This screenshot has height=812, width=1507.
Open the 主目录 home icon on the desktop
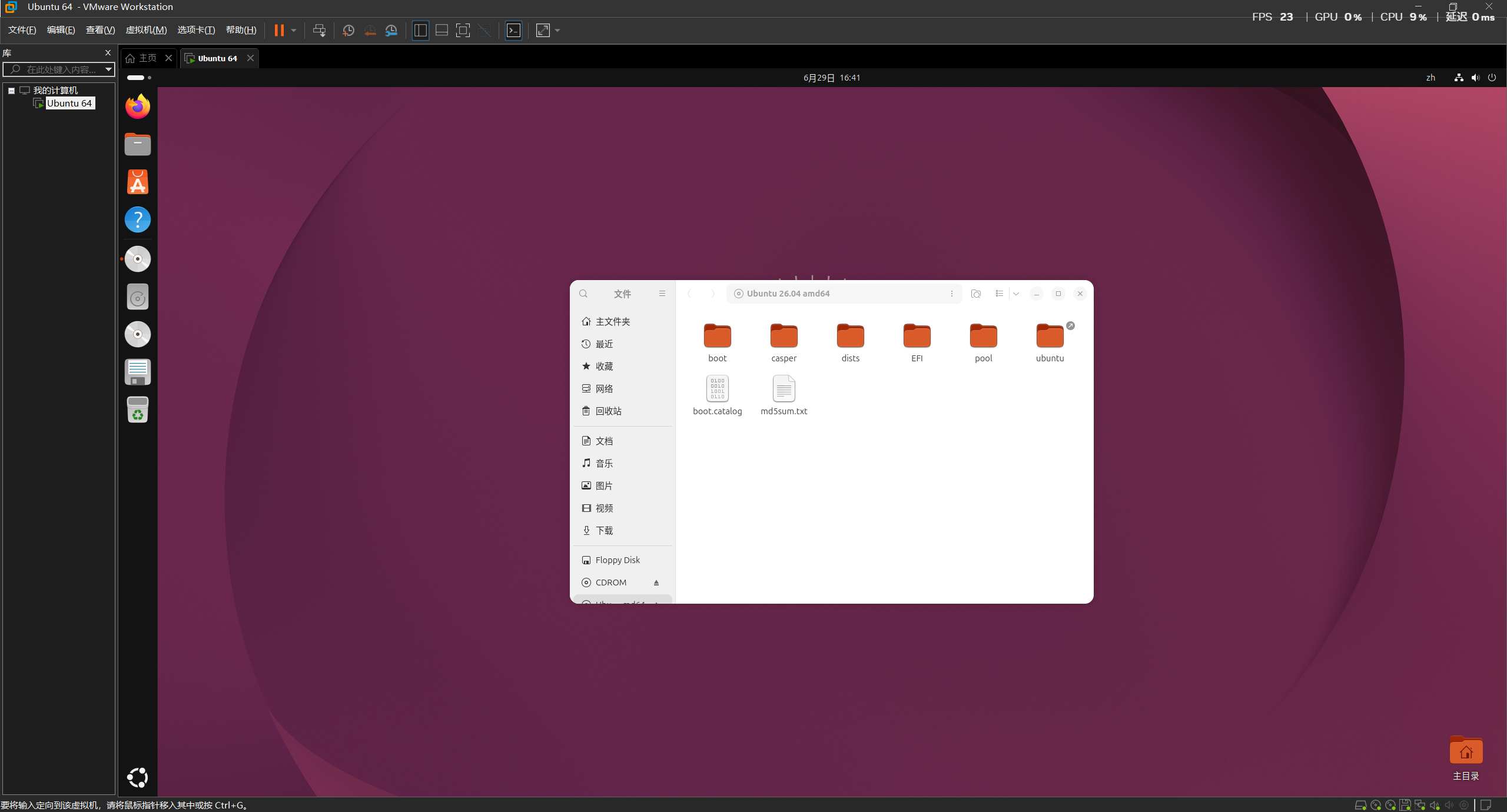(1466, 758)
